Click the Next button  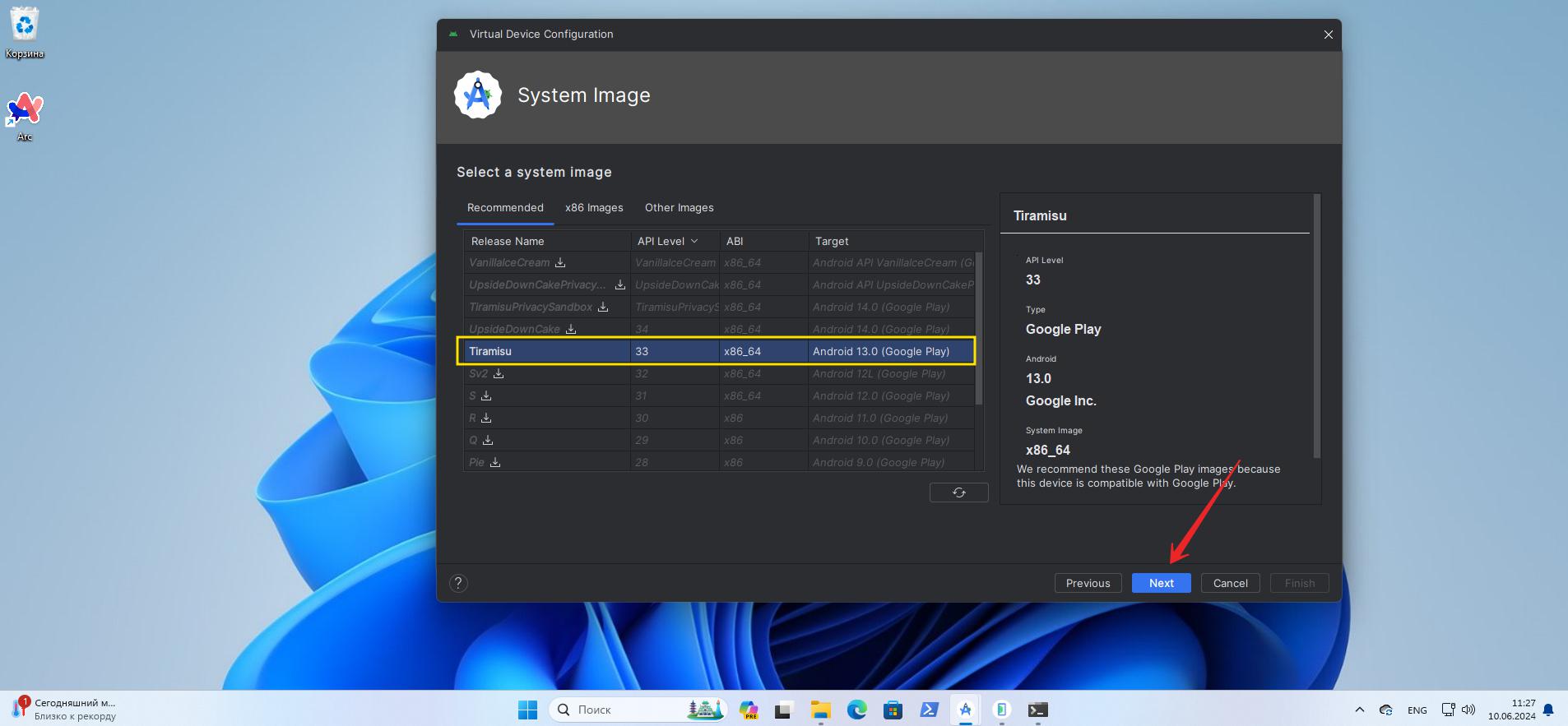tap(1162, 583)
